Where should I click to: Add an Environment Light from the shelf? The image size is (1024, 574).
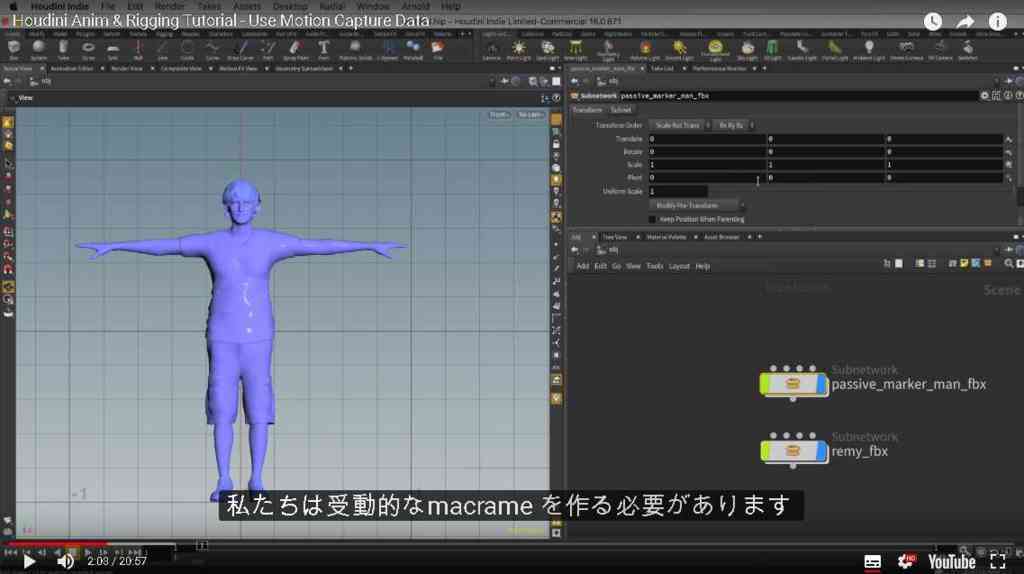pos(715,50)
